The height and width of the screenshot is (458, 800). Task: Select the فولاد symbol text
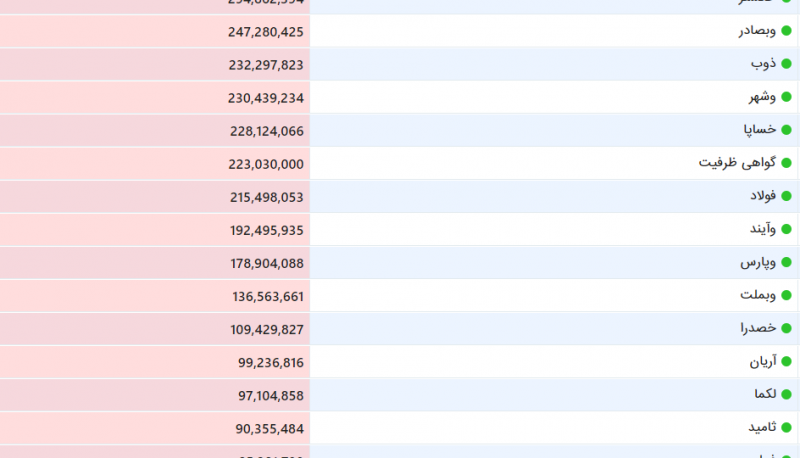(762, 196)
